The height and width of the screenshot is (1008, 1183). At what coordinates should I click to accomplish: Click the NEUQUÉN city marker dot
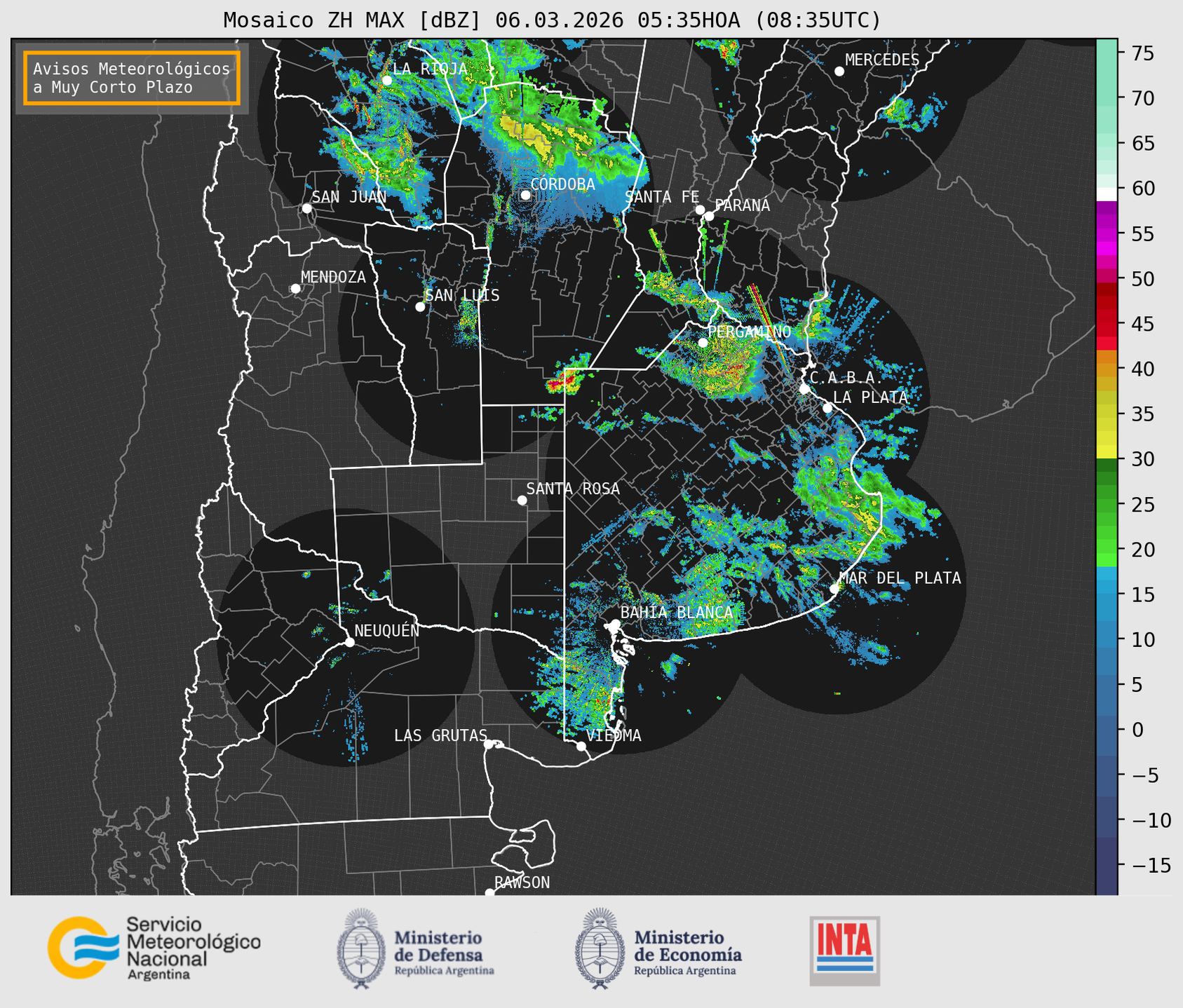[349, 642]
